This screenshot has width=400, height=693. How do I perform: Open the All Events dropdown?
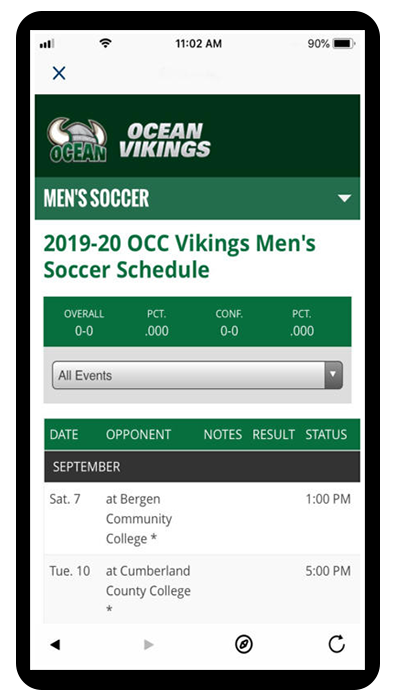coord(197,375)
